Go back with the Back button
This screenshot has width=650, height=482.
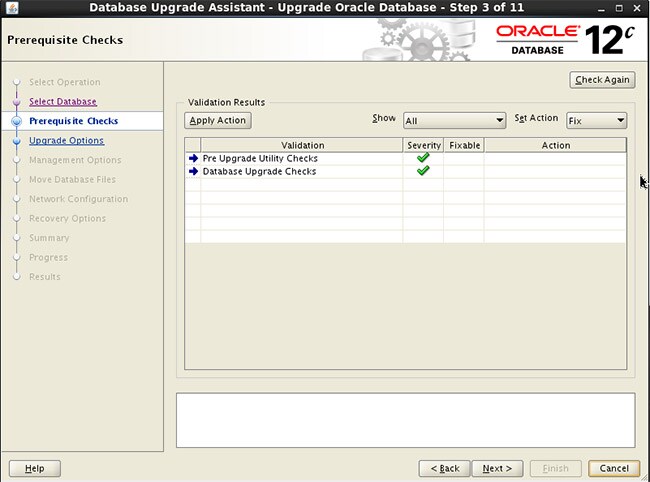tap(445, 469)
